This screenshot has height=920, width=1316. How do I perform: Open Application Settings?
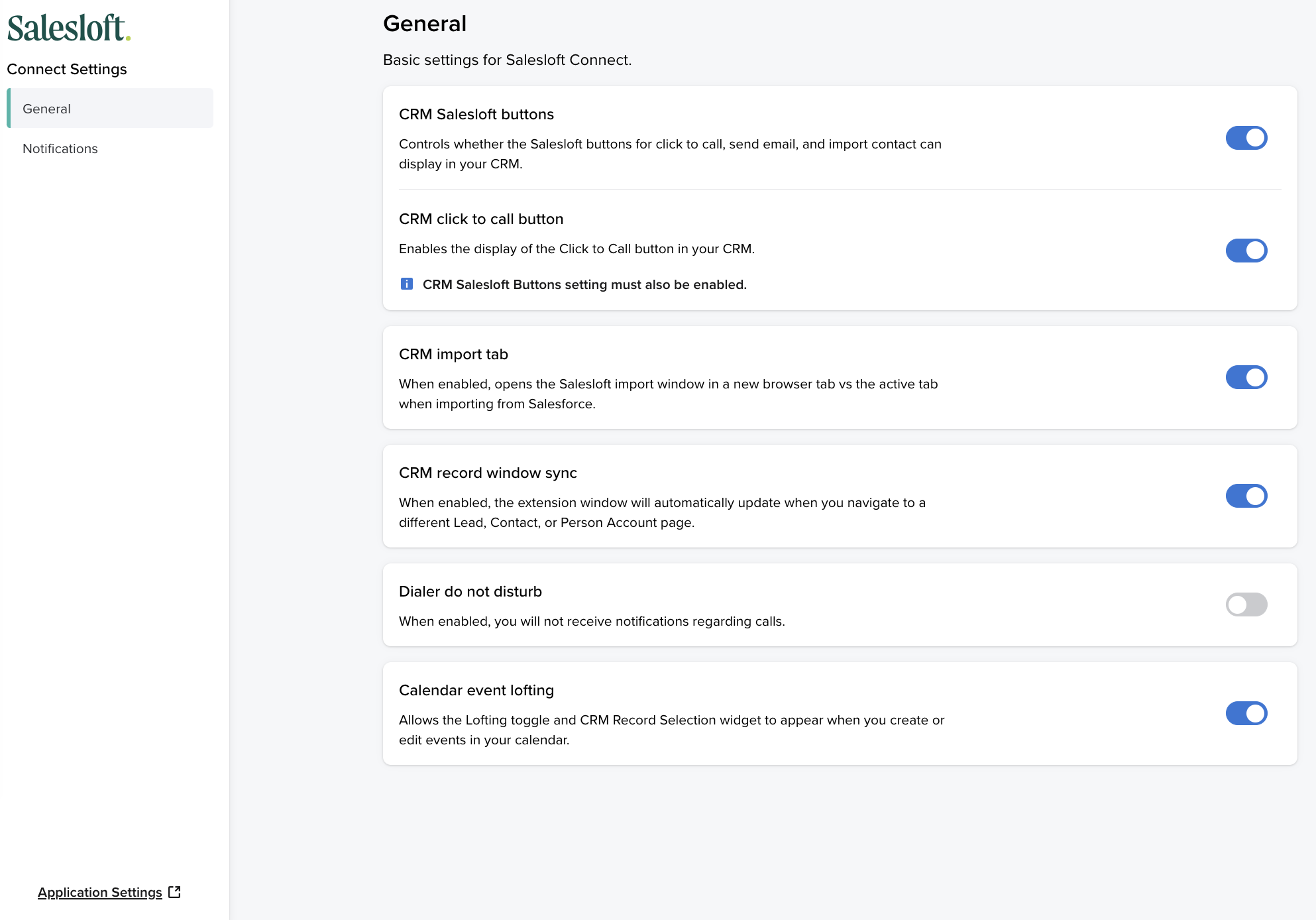pos(99,891)
